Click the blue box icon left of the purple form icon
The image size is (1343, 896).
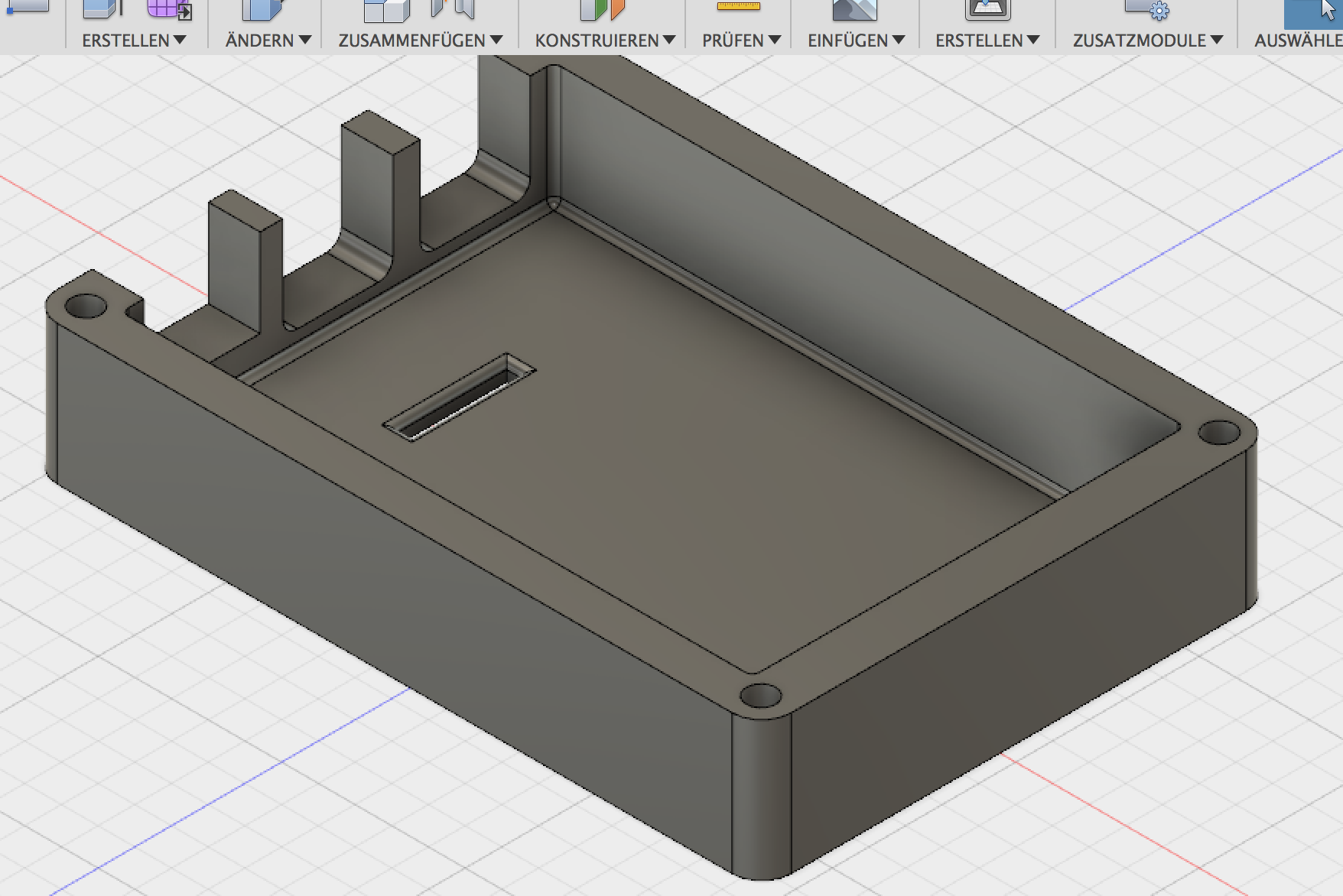(102, 8)
